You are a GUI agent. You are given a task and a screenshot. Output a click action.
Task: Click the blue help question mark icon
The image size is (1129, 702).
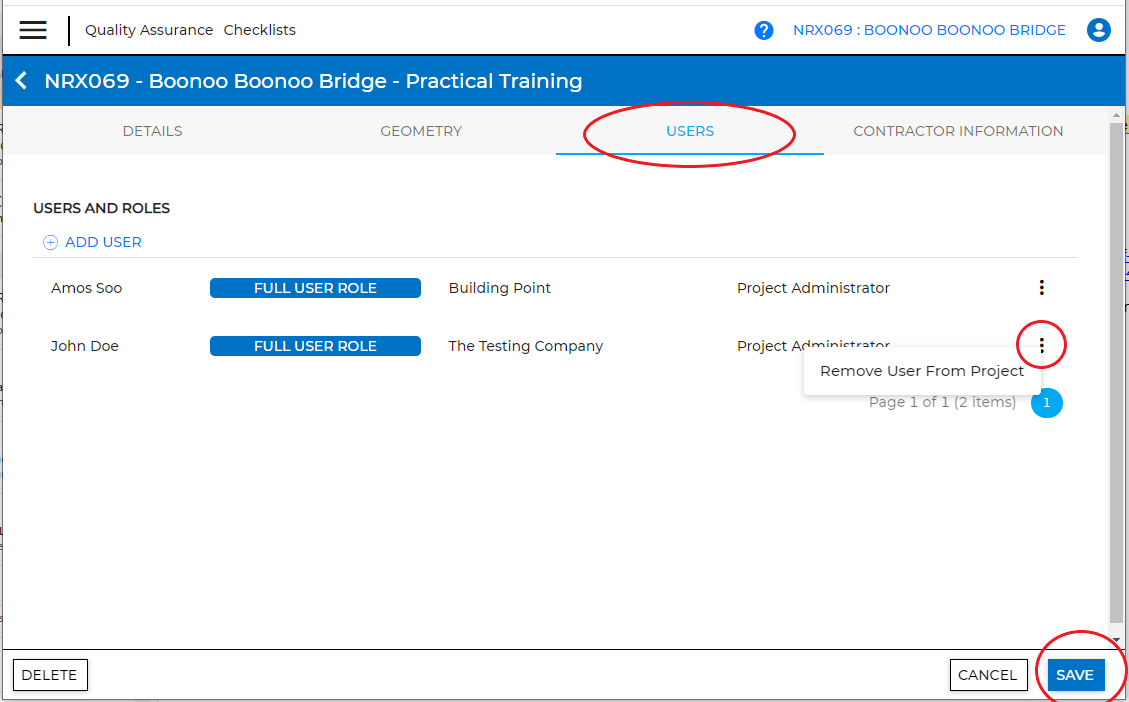764,30
